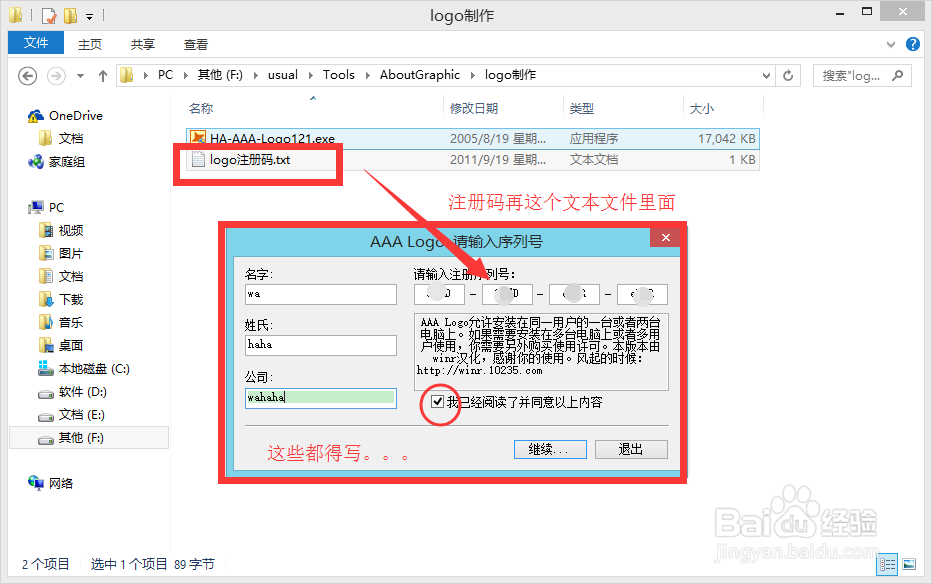This screenshot has width=932, height=584.
Task: Click the 公司 input field
Action: click(x=320, y=397)
